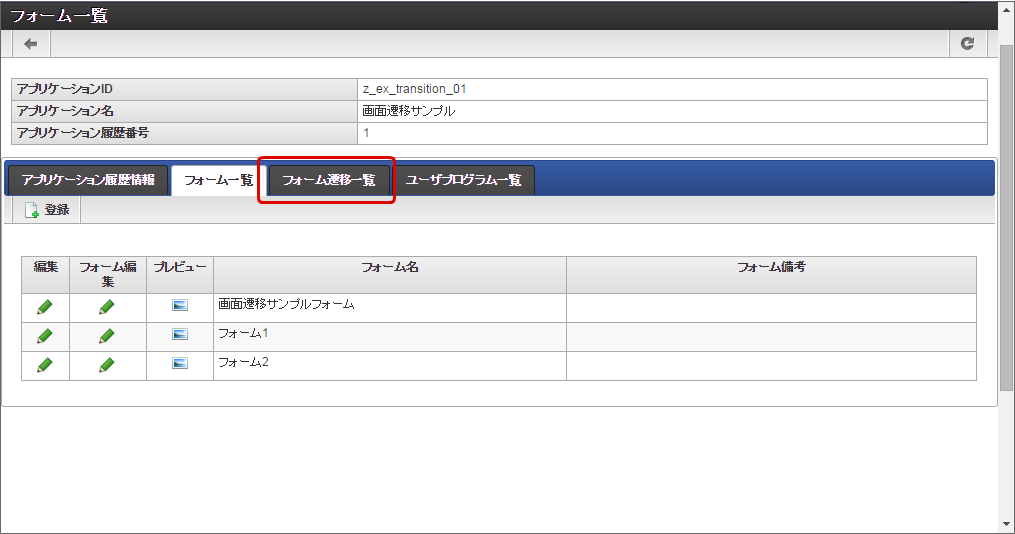Click フォーム編集 pencil for 画面遷移サンプルフォーム
The height and width of the screenshot is (534, 1015).
point(107,307)
